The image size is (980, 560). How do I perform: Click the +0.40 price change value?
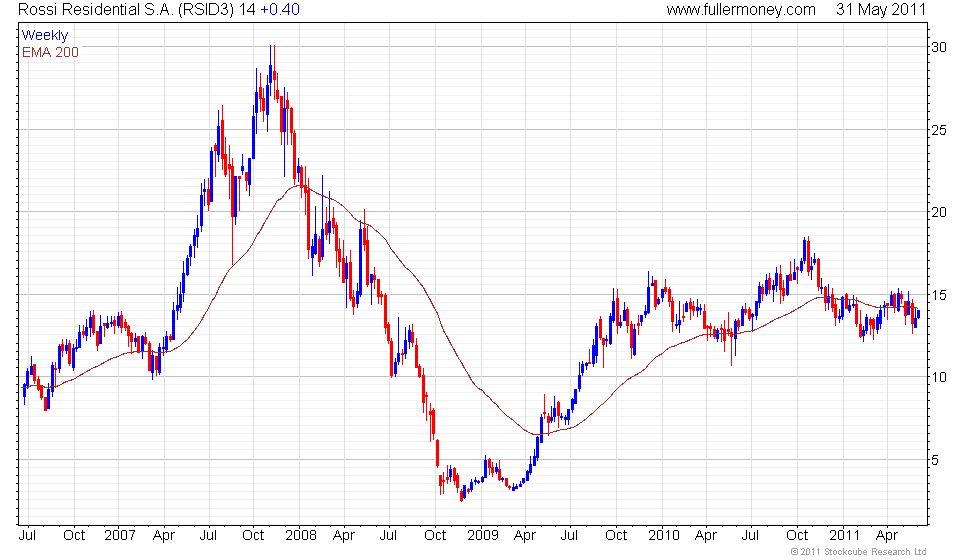point(279,10)
